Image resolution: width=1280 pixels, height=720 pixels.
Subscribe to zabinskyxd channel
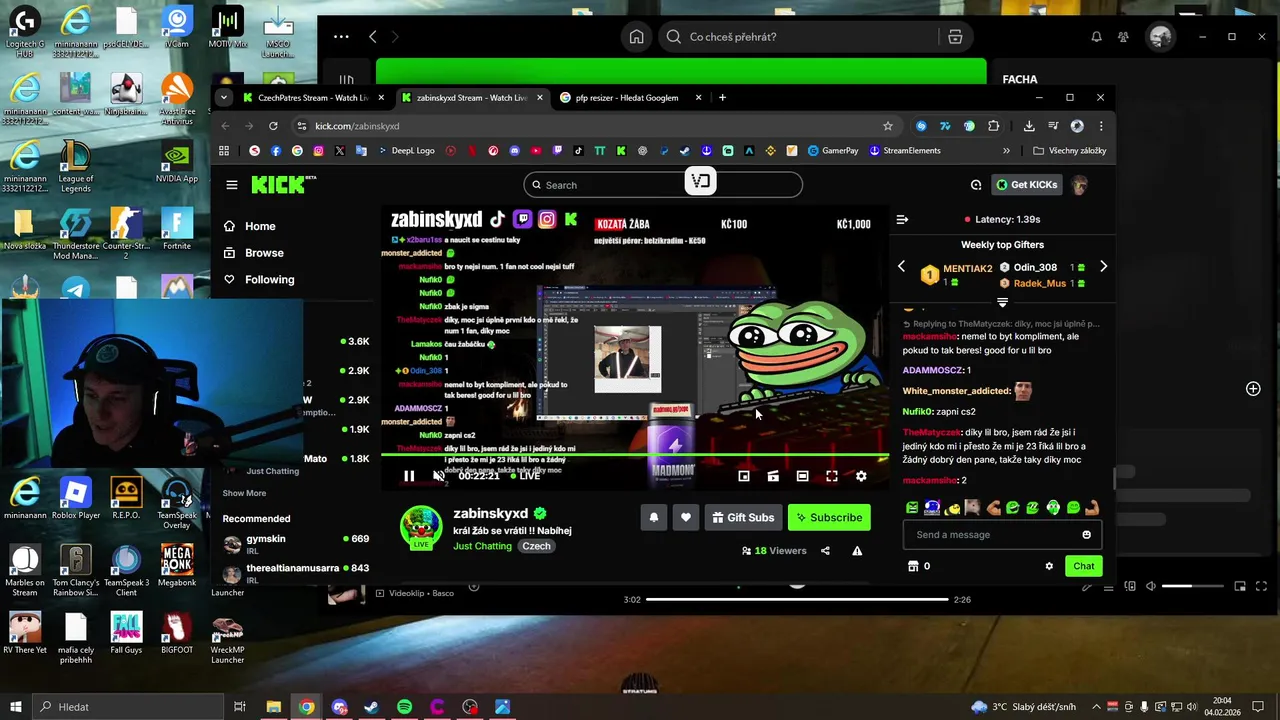[x=829, y=517]
